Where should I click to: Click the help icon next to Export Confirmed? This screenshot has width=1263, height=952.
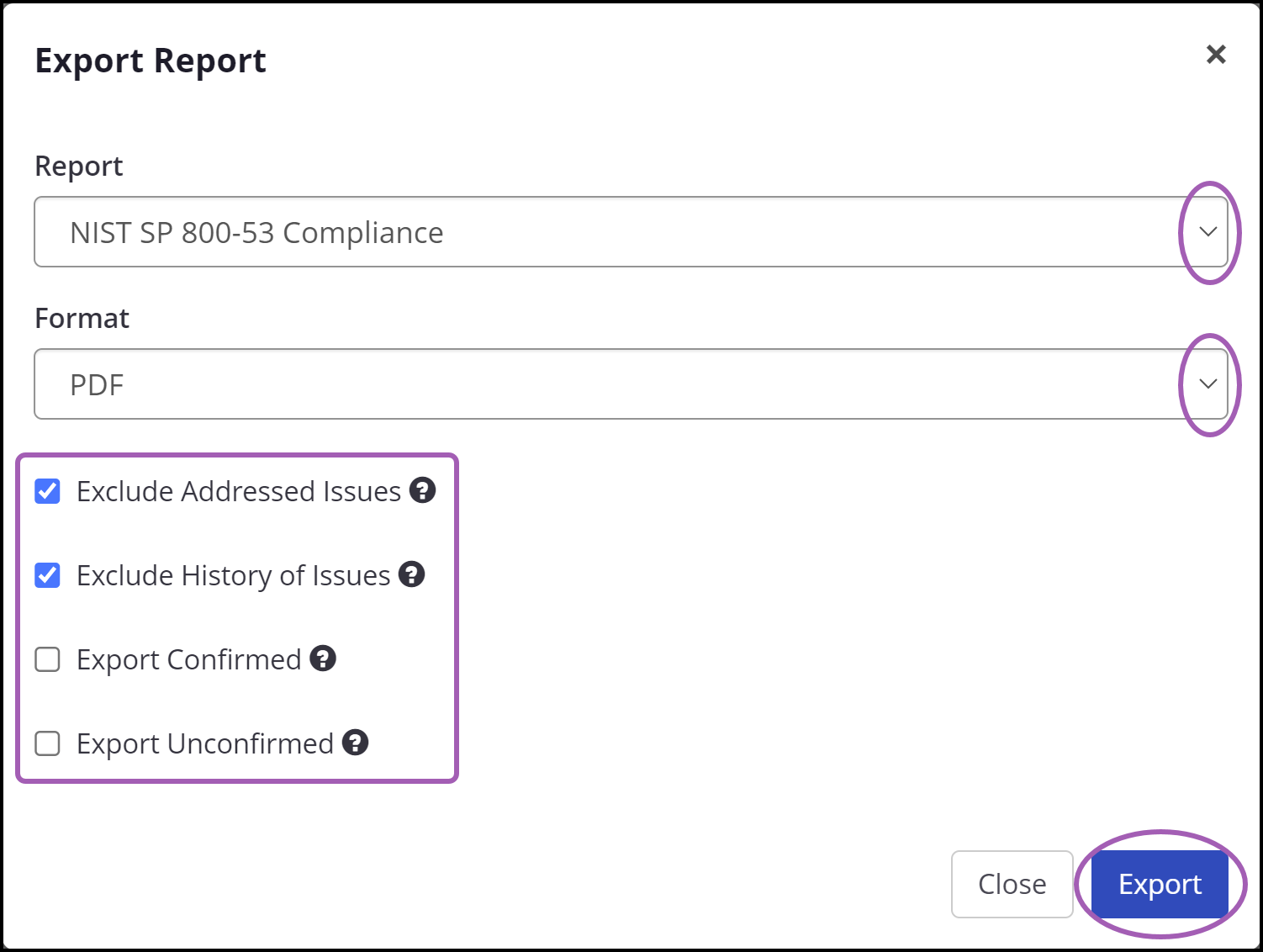click(x=324, y=659)
